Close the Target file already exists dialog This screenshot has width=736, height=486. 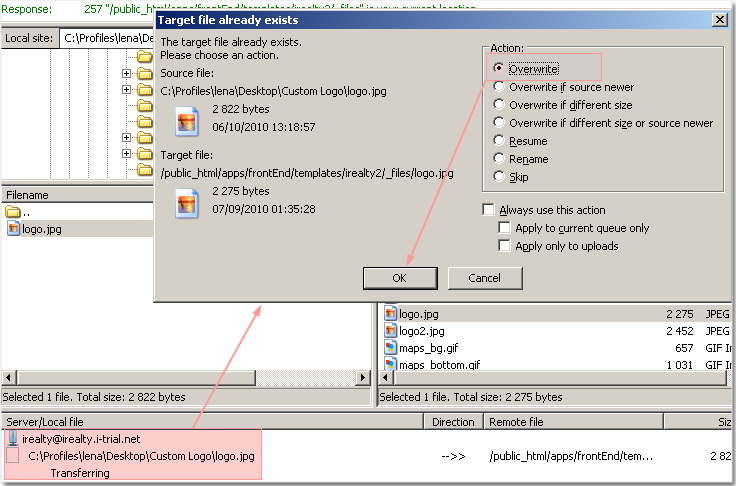[x=720, y=20]
